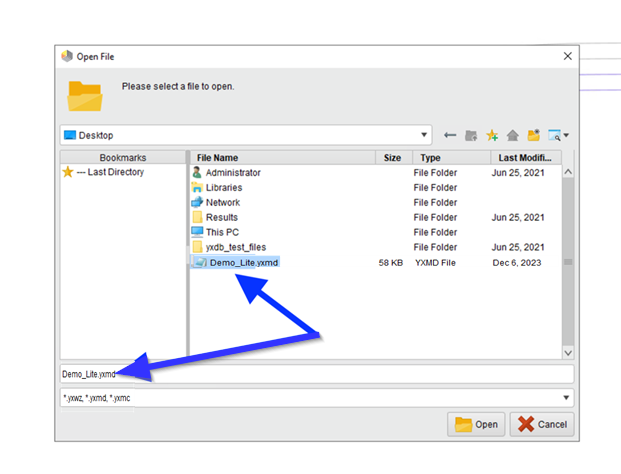Screen dimensions: 621x474
Task: Expand the Desktop location dropdown
Action: 425,135
